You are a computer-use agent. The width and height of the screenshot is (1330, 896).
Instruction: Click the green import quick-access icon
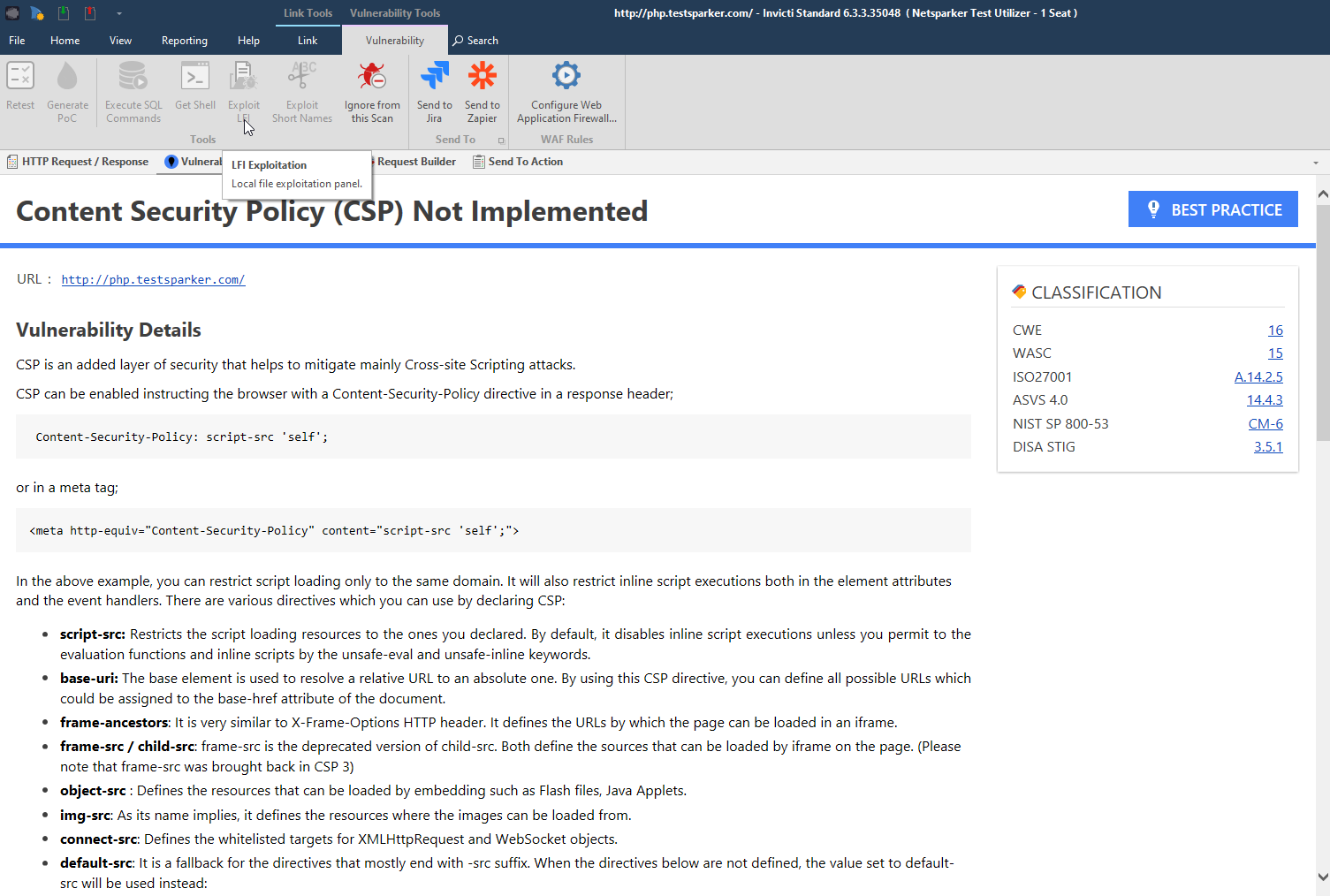point(64,13)
